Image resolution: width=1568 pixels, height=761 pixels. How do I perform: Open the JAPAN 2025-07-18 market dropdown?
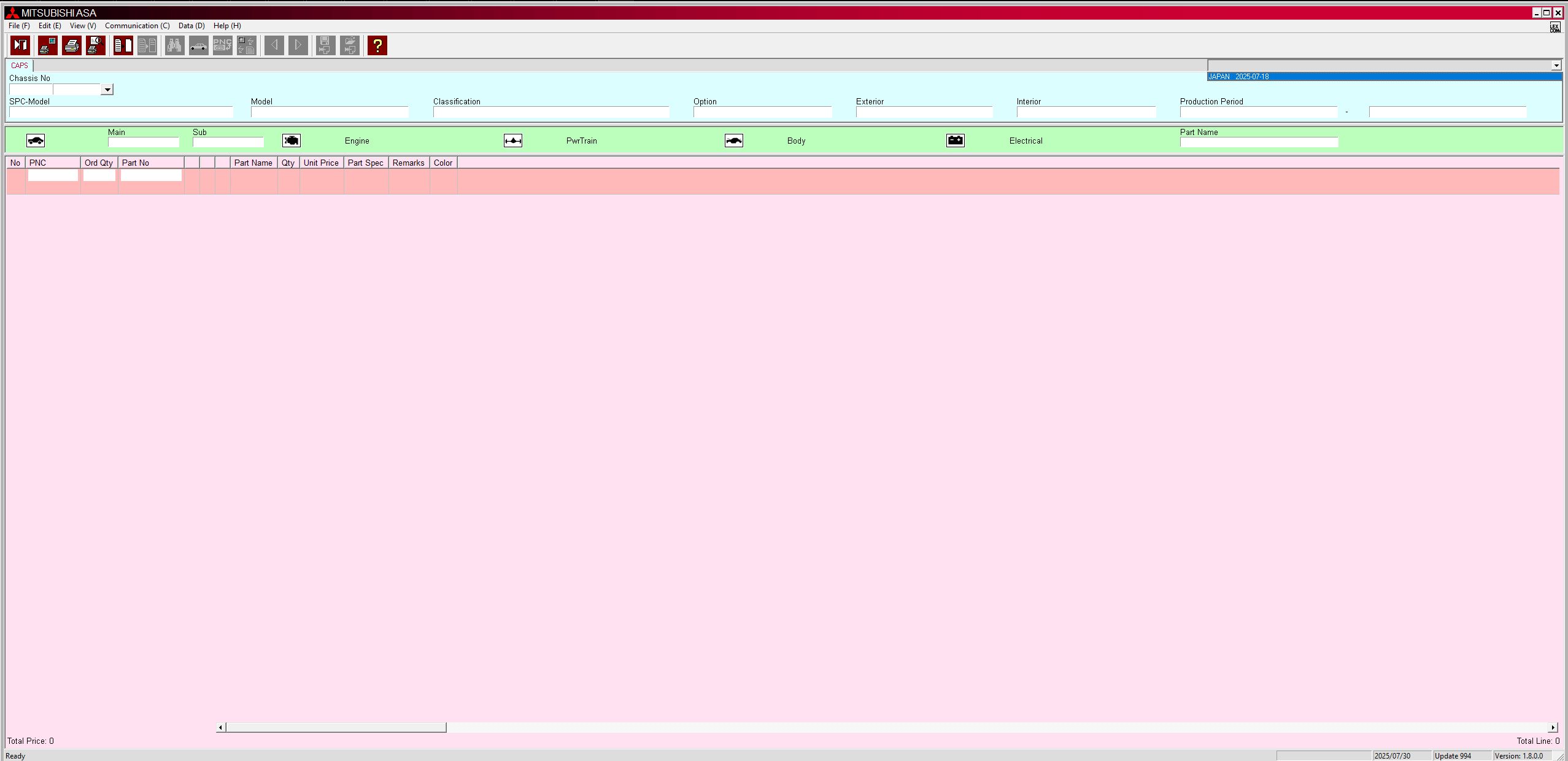[x=1556, y=65]
